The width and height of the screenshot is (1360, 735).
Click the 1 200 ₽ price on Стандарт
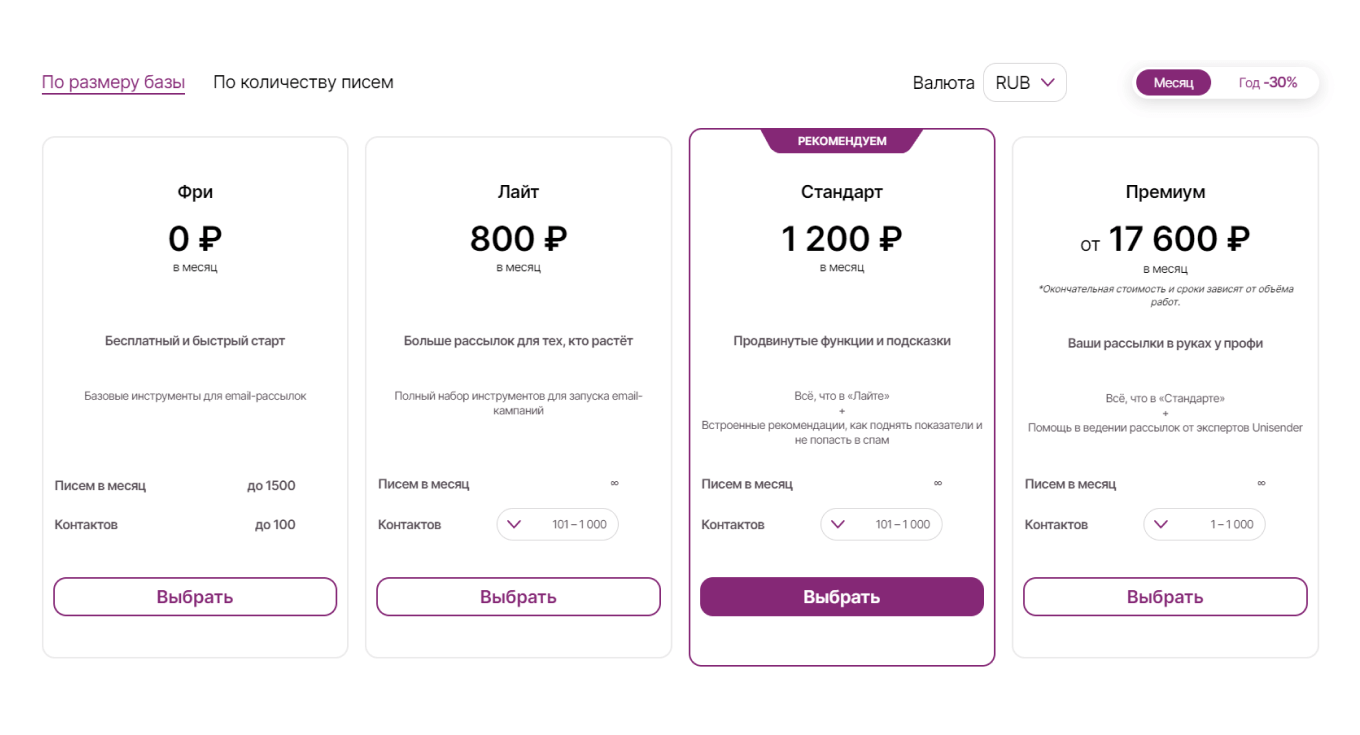[841, 238]
